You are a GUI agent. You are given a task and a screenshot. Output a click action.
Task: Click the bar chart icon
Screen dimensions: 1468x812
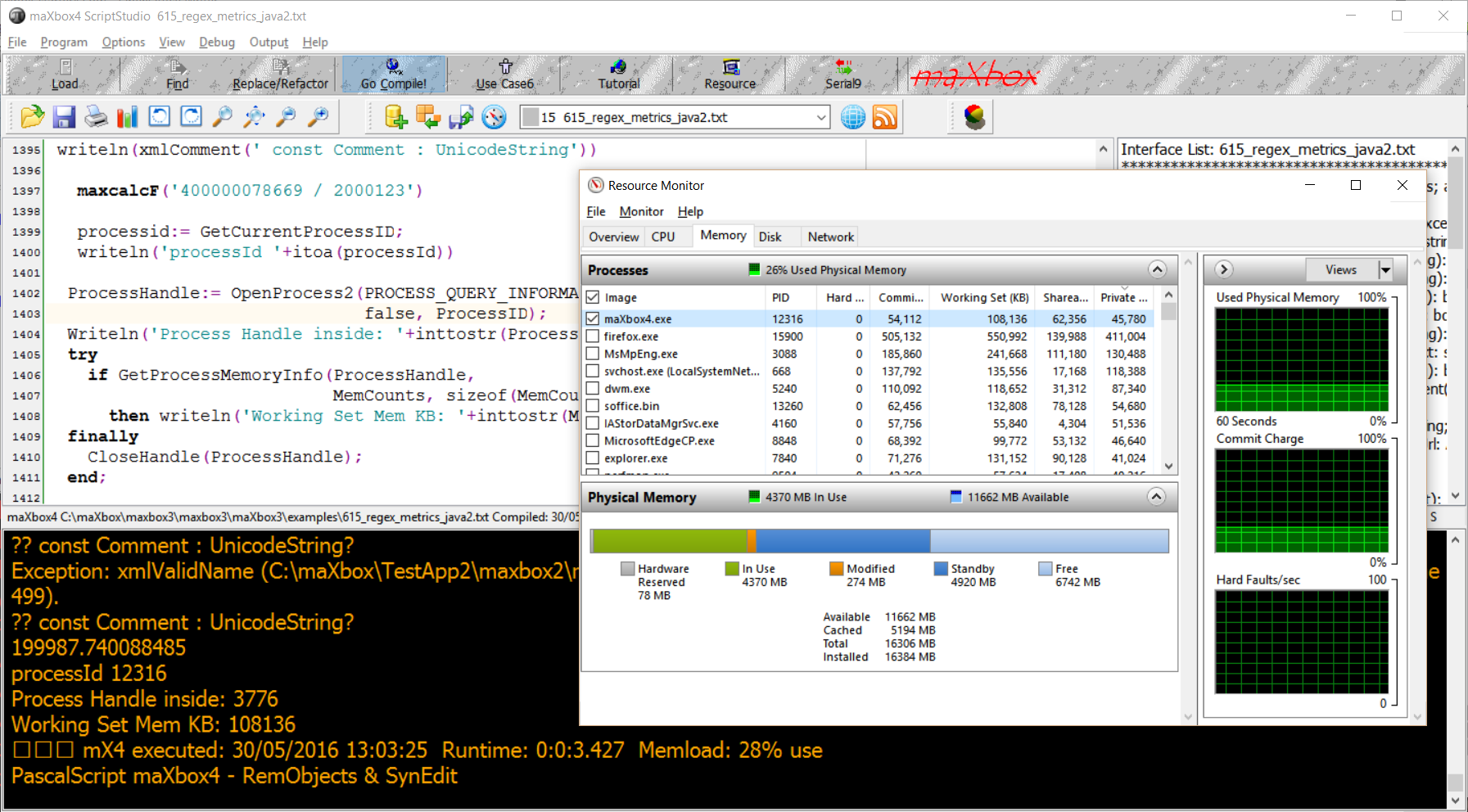point(128,117)
